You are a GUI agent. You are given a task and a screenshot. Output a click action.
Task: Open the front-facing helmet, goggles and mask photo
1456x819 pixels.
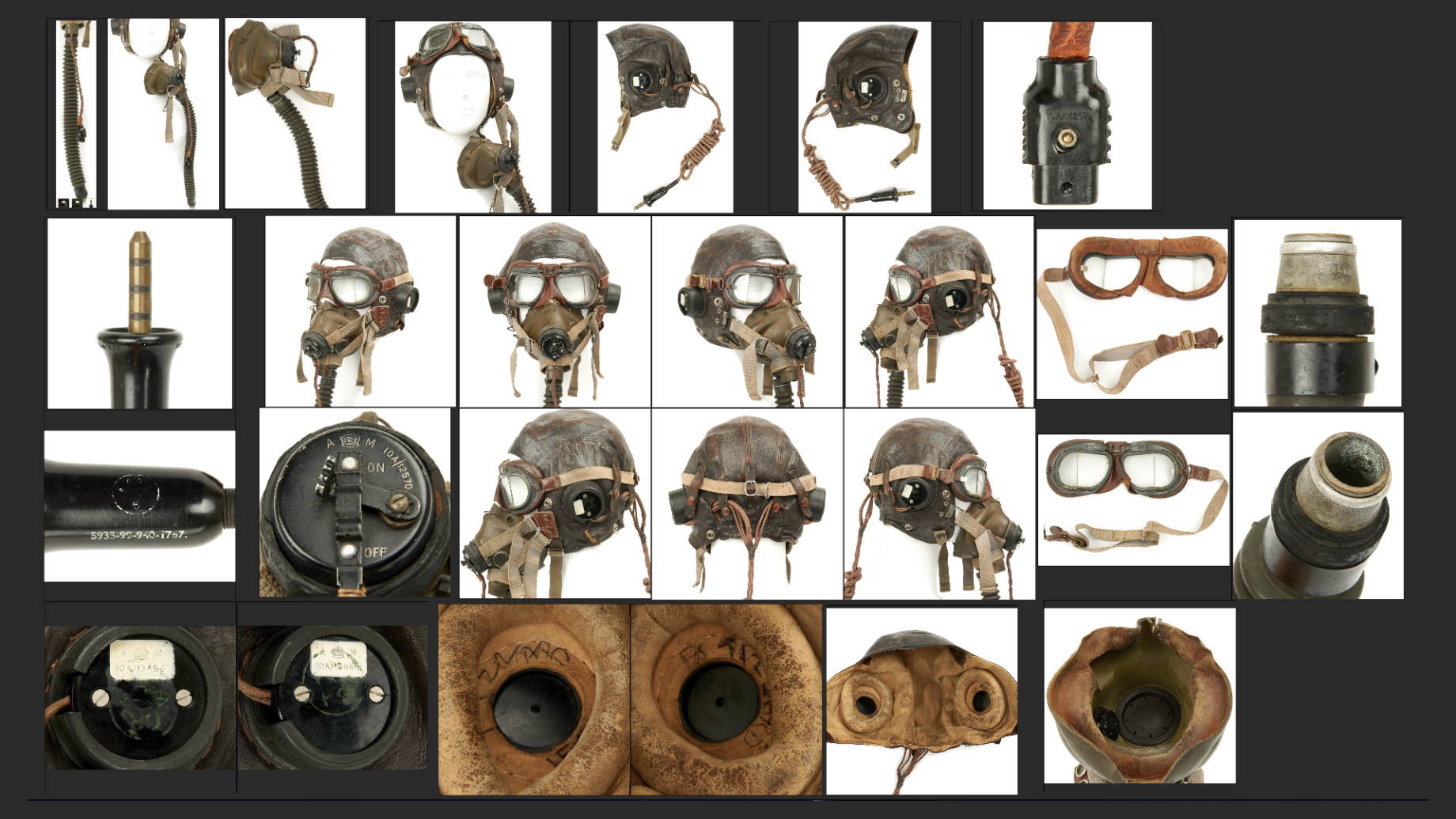click(555, 312)
